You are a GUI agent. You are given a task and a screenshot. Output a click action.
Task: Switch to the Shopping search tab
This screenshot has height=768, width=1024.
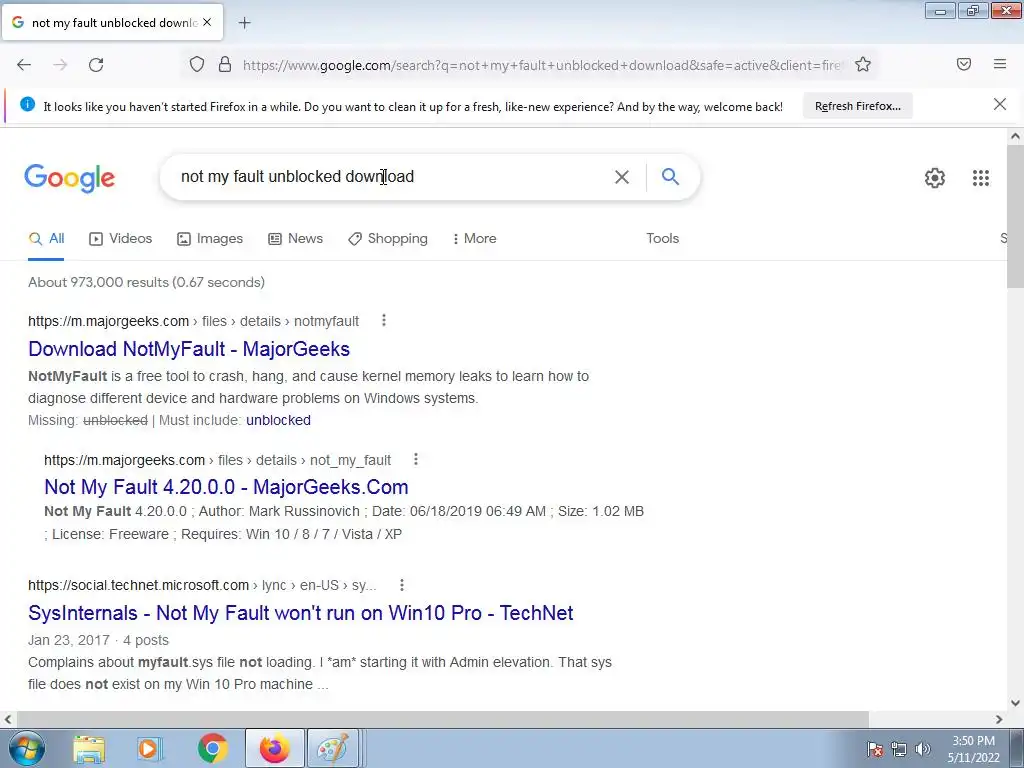click(388, 238)
